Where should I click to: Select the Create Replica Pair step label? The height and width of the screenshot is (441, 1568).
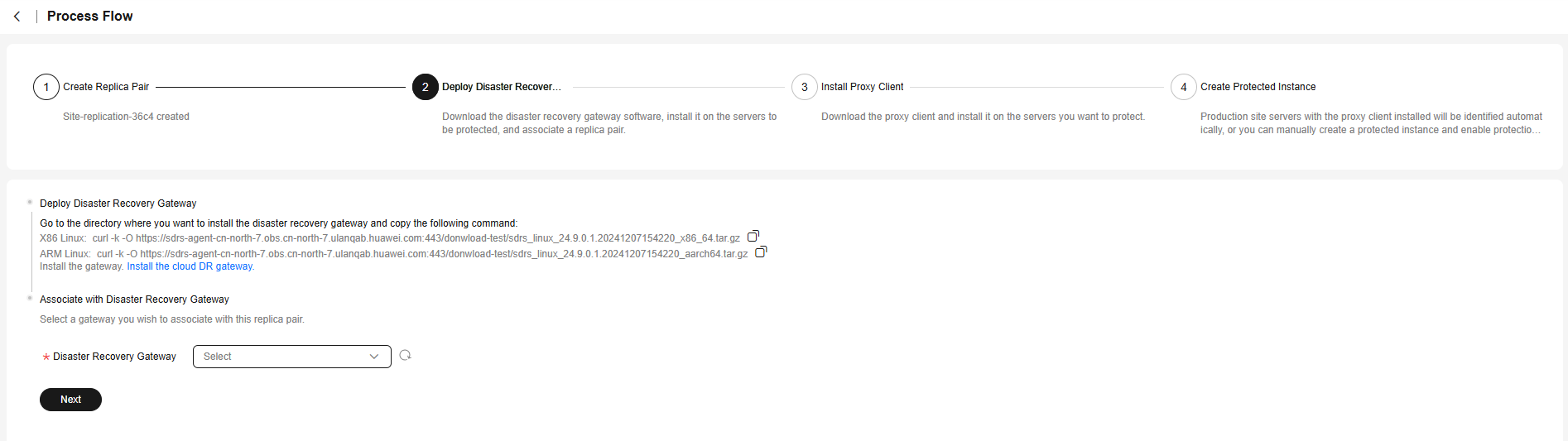click(x=106, y=87)
